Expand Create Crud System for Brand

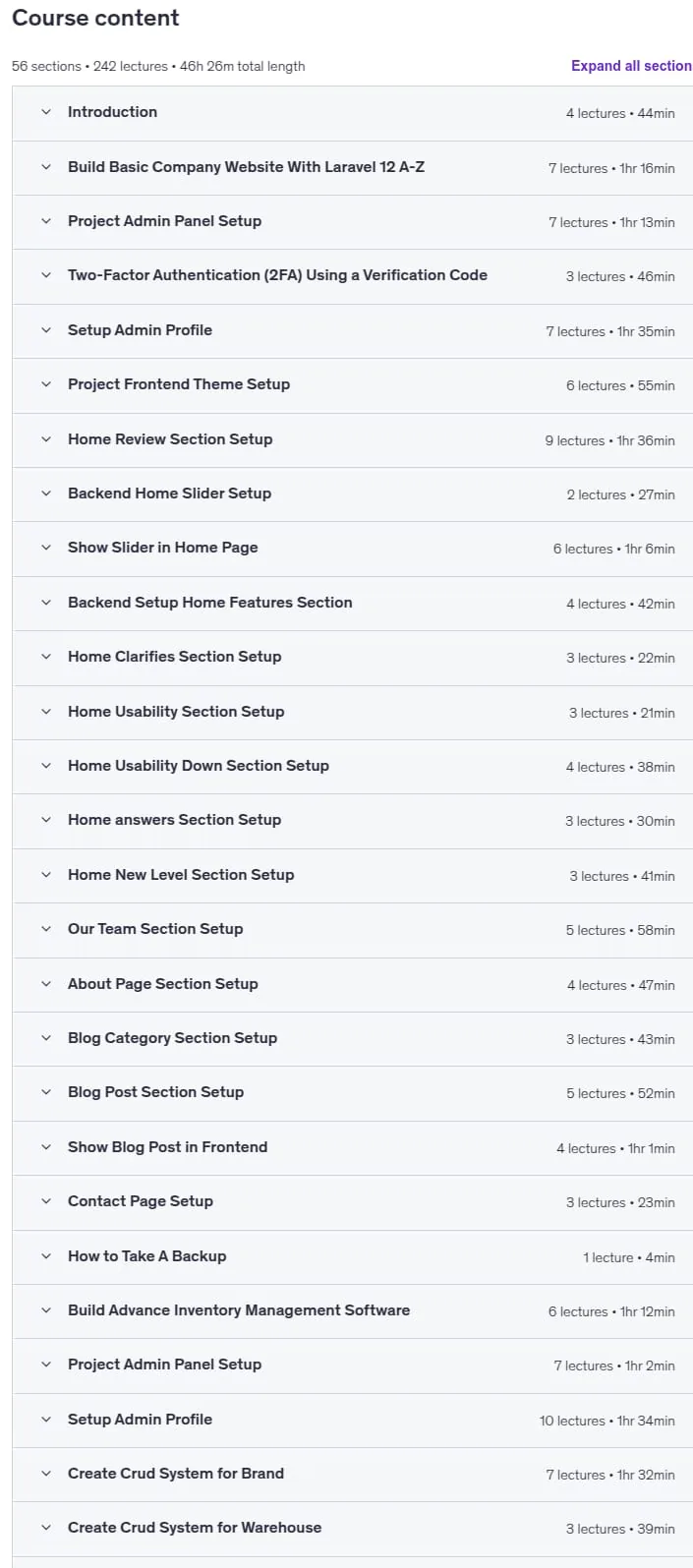[352, 1474]
